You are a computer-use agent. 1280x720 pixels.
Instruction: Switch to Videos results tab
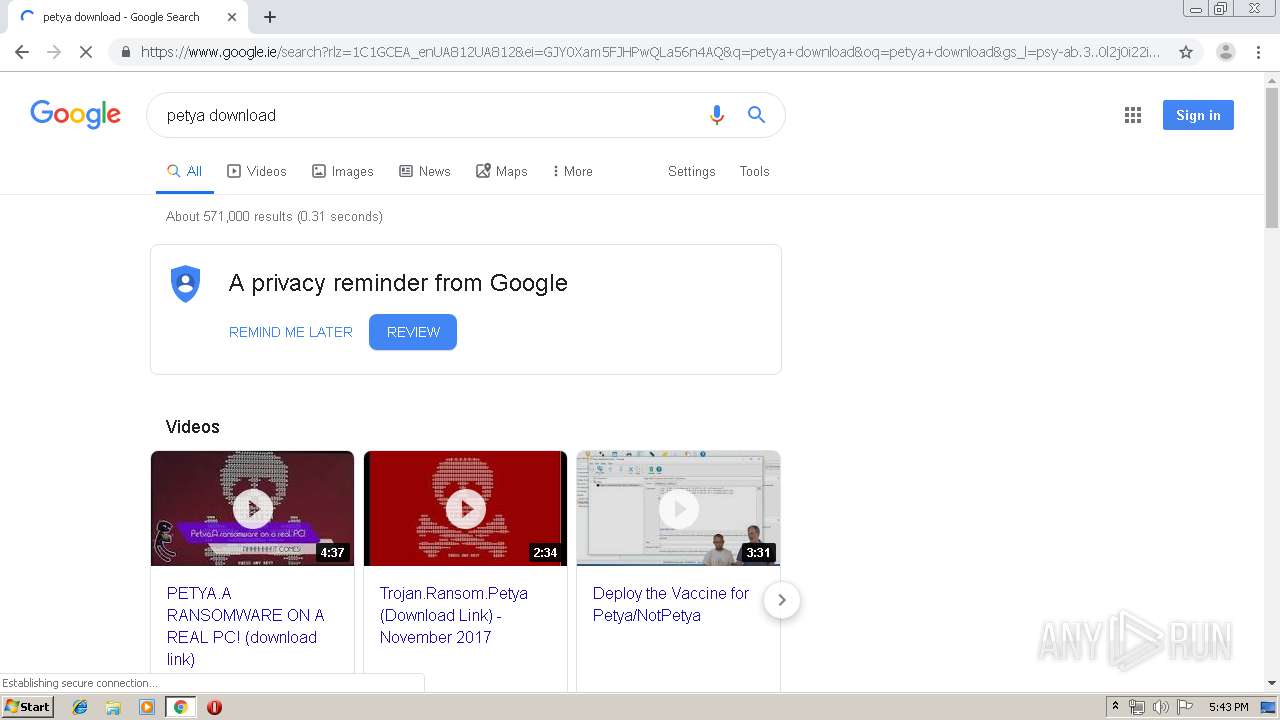(x=257, y=171)
